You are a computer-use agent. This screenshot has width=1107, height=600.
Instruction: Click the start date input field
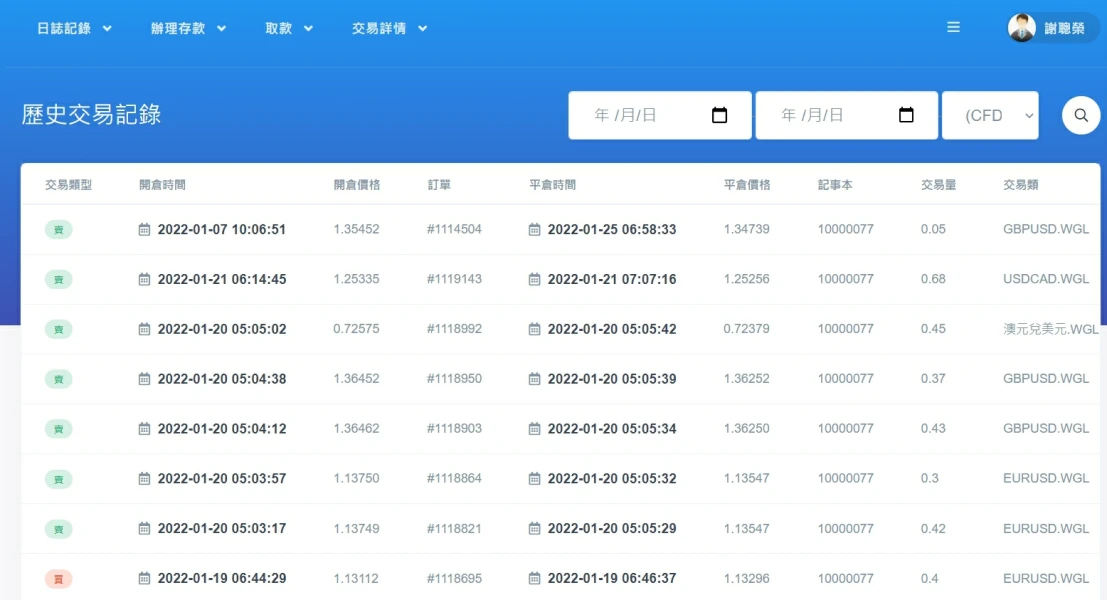pyautogui.click(x=640, y=115)
